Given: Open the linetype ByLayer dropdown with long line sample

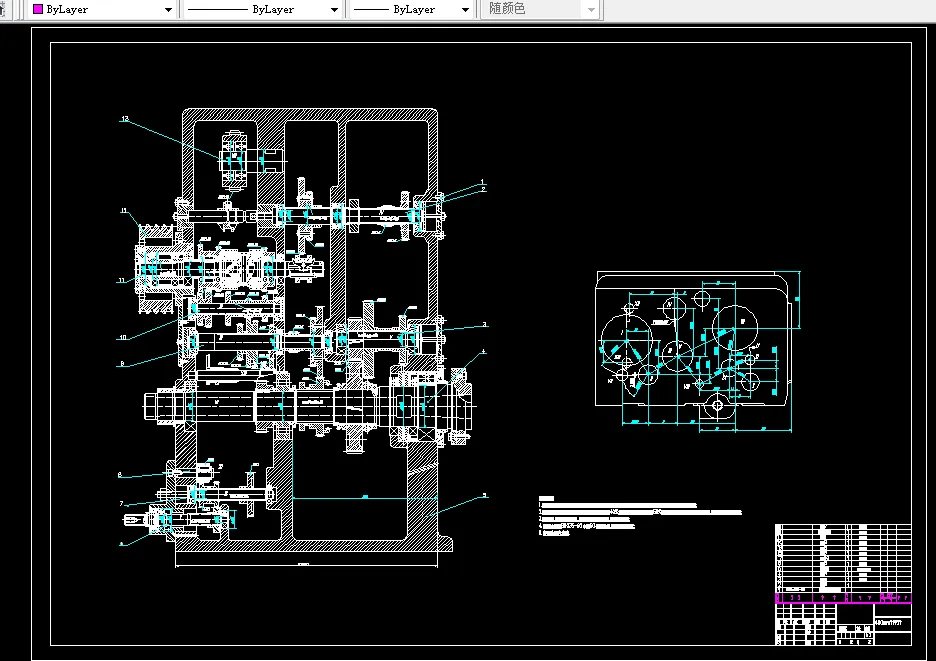Looking at the screenshot, I should tap(262, 10).
